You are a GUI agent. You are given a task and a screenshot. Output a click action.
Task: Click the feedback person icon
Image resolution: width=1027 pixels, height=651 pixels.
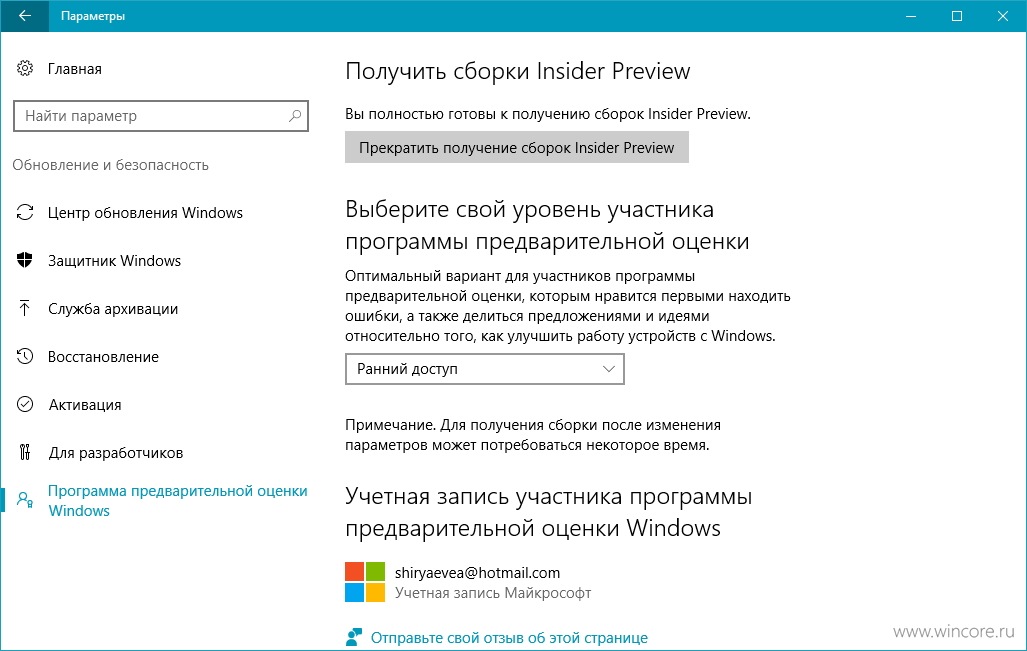[354, 637]
